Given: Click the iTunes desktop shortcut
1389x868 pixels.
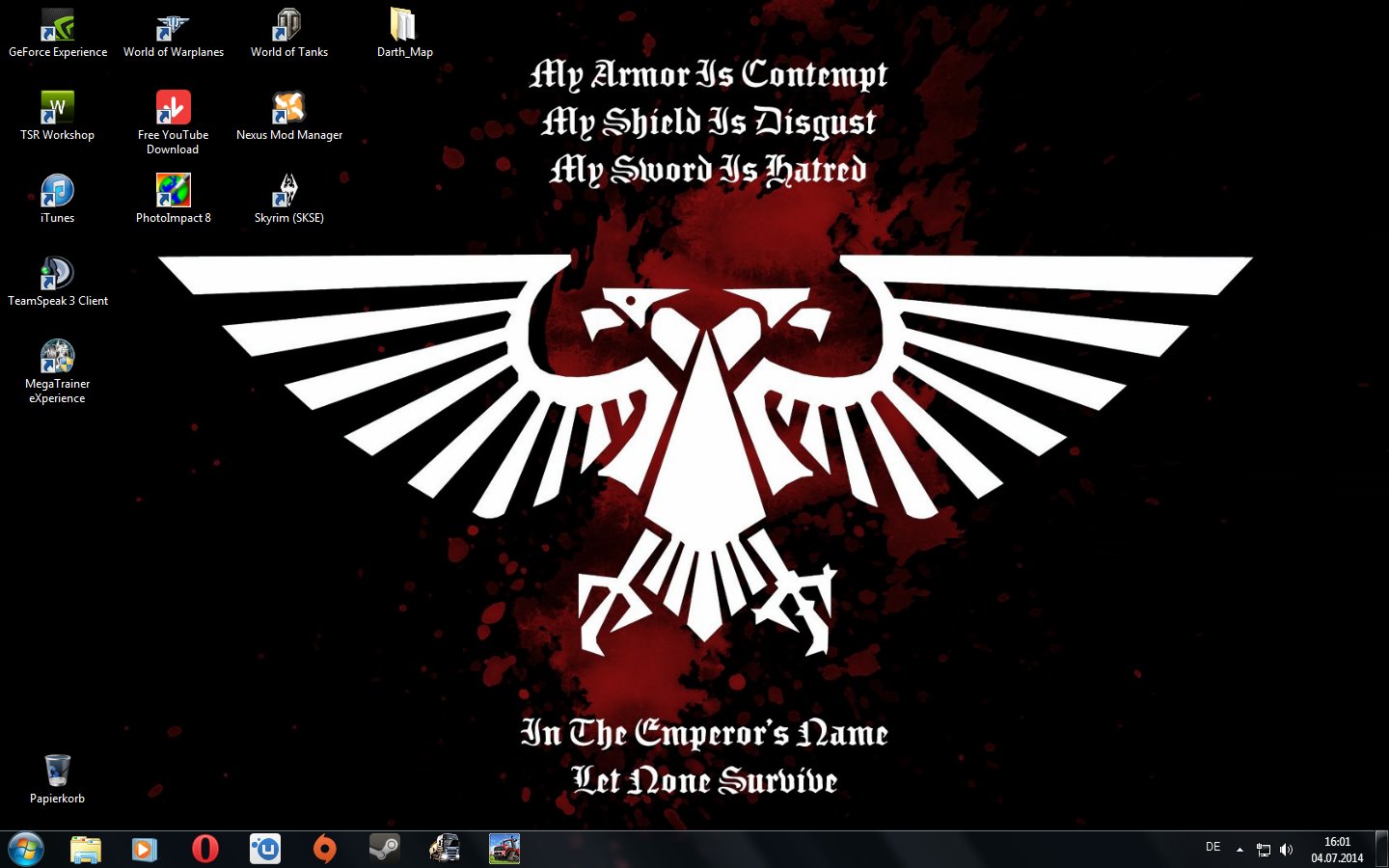Looking at the screenshot, I should [57, 191].
